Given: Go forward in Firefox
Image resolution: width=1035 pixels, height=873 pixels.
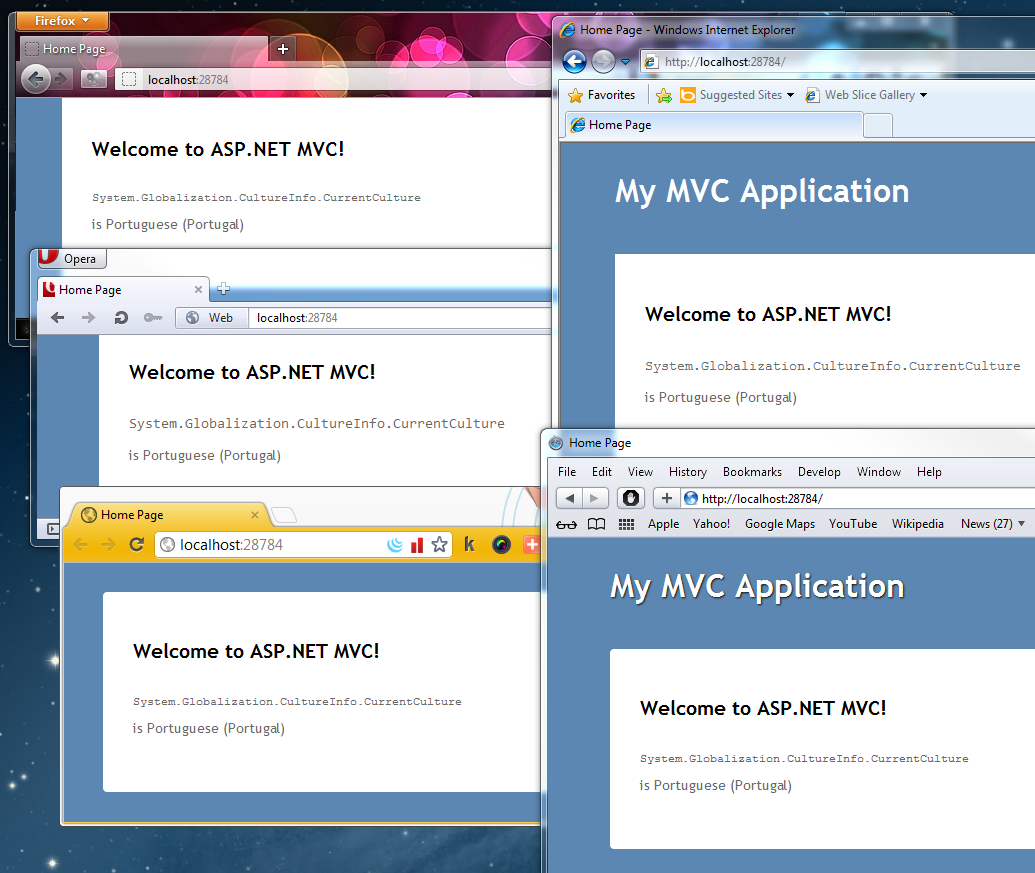Looking at the screenshot, I should tap(61, 79).
